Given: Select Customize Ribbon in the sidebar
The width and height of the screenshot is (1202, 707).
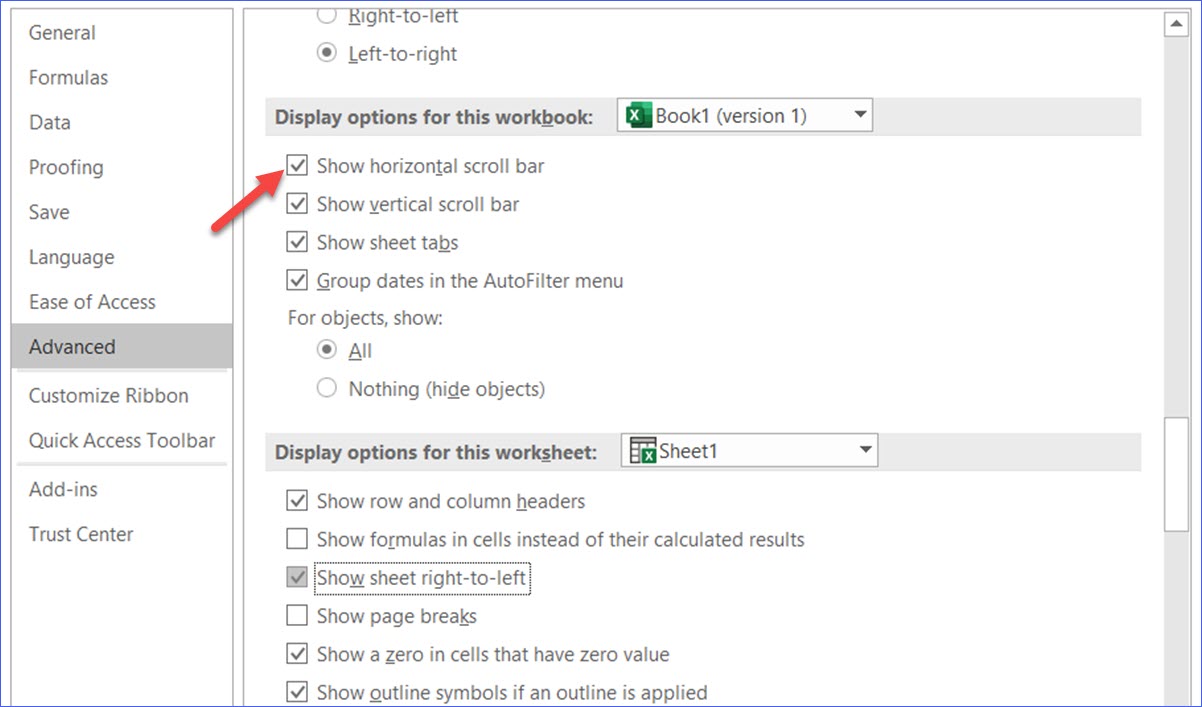Looking at the screenshot, I should pos(107,395).
